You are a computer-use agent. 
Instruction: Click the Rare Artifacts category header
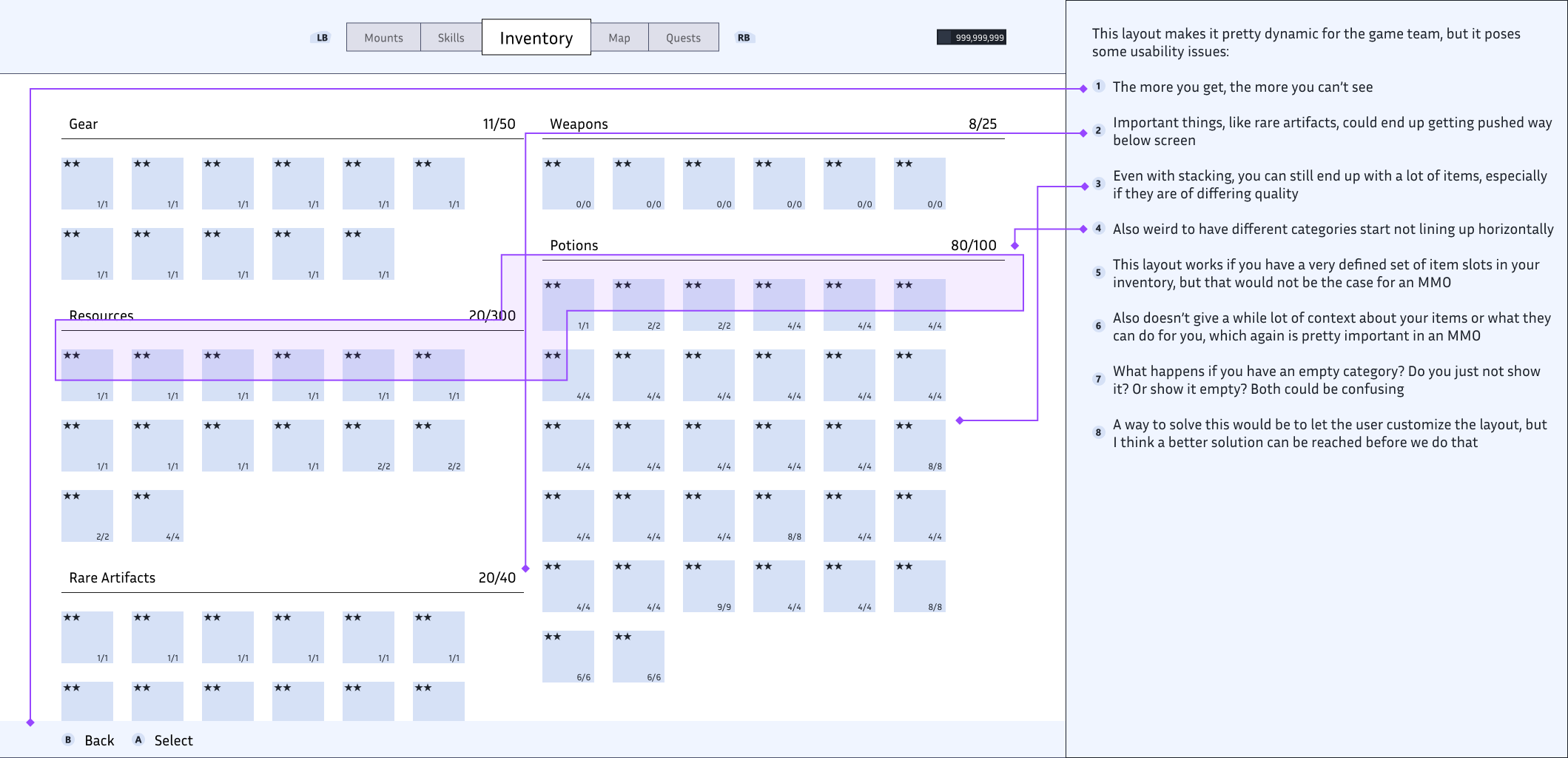[x=112, y=578]
